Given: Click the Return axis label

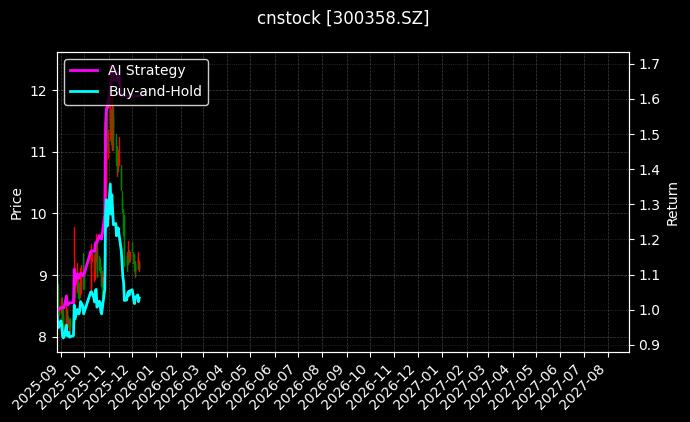Looking at the screenshot, I should [672, 203].
